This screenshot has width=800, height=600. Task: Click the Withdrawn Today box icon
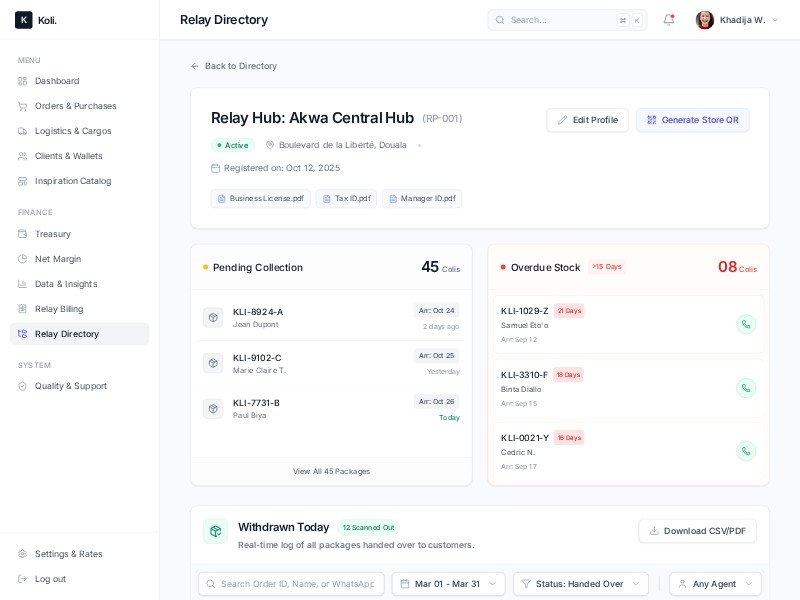215,531
